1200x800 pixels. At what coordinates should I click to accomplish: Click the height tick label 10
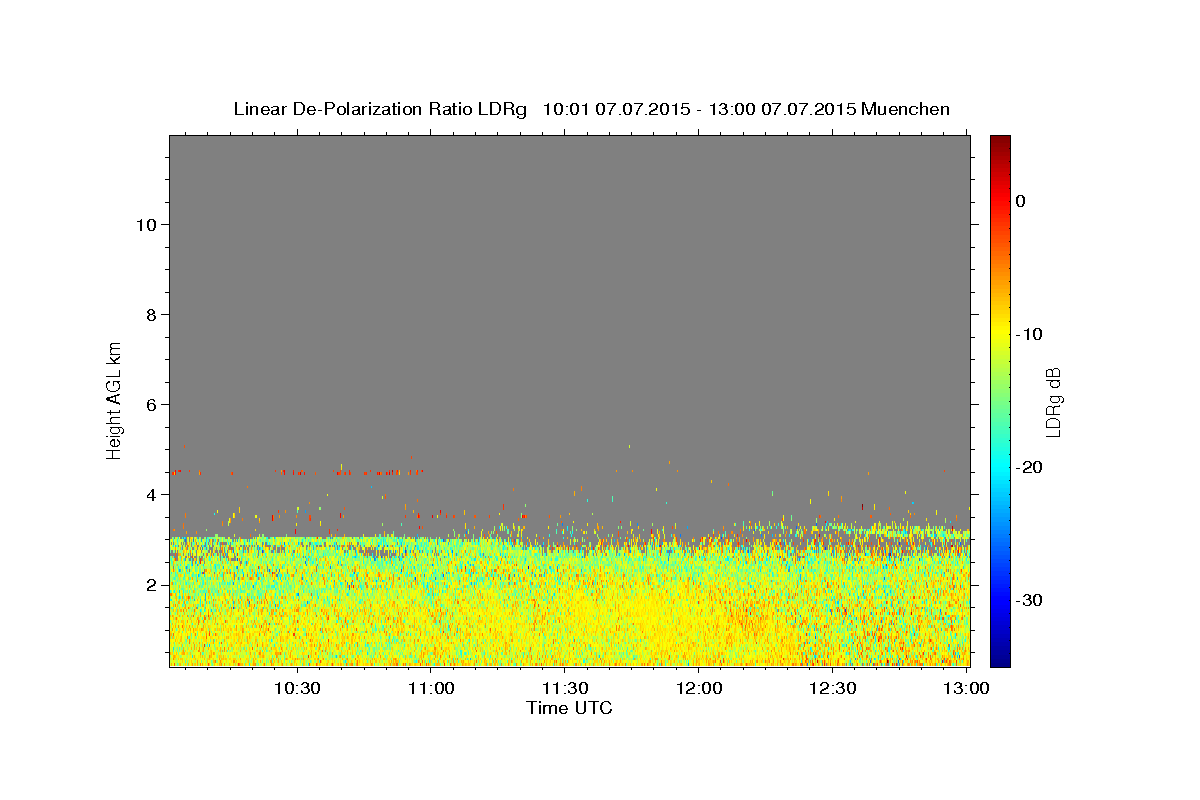click(145, 224)
